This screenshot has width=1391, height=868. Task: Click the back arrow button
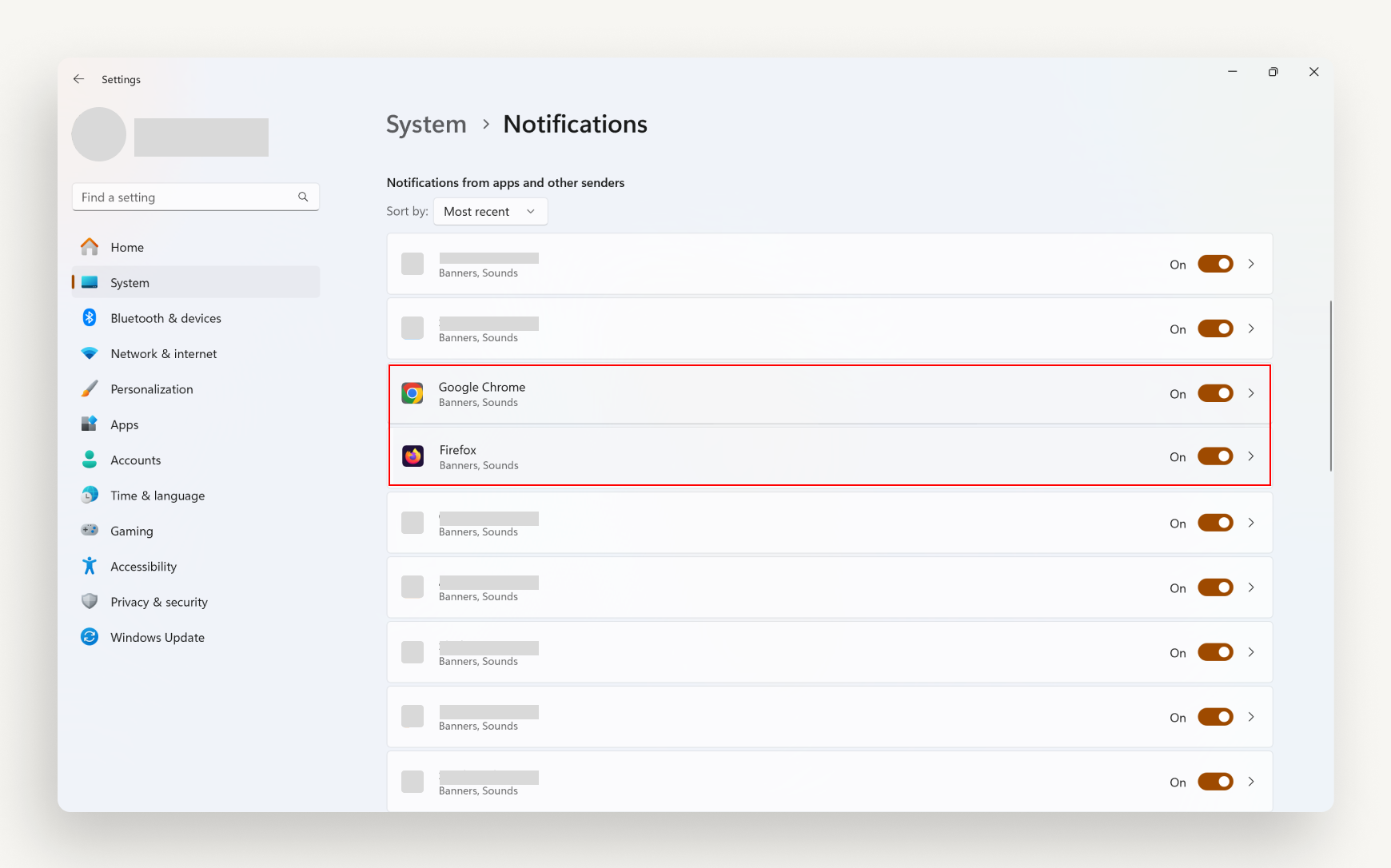(x=78, y=79)
